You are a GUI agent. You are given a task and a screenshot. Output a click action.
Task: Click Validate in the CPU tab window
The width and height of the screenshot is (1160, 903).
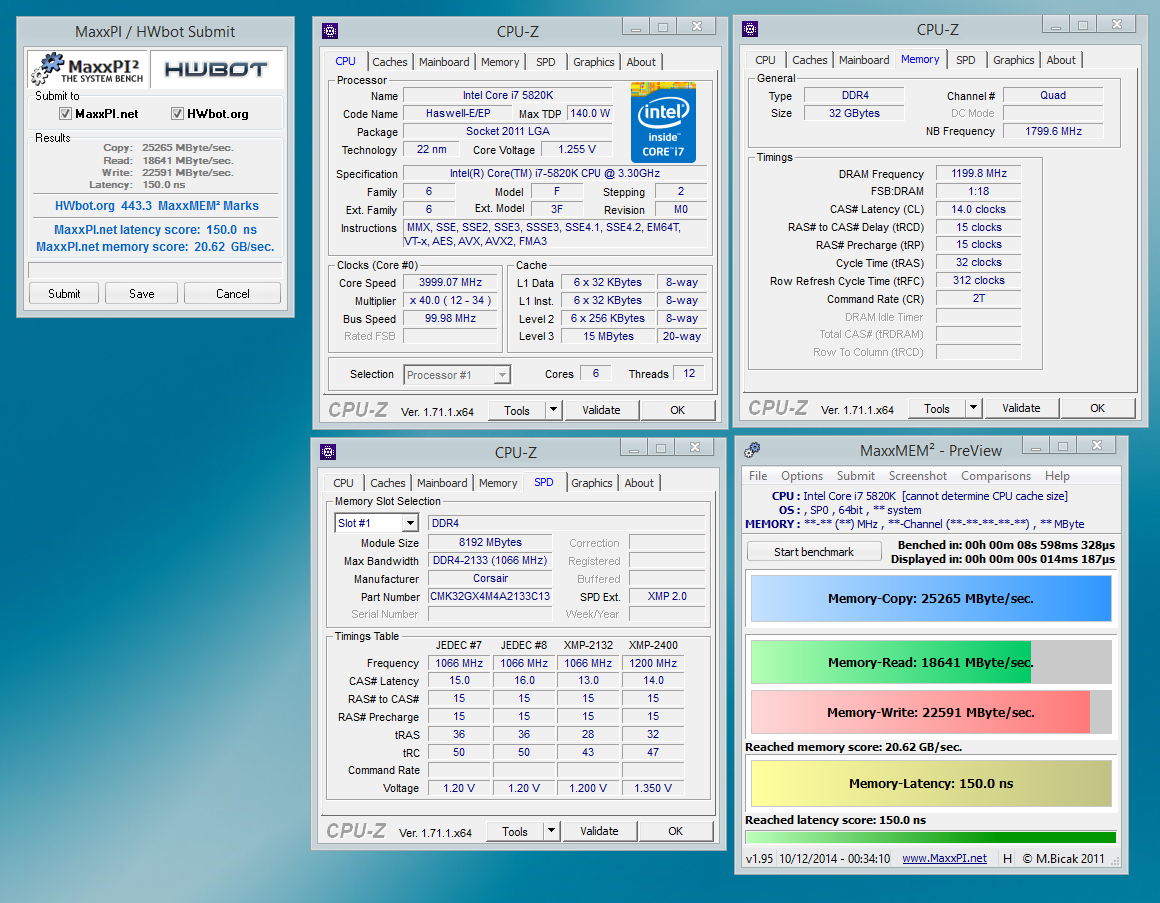(x=601, y=410)
